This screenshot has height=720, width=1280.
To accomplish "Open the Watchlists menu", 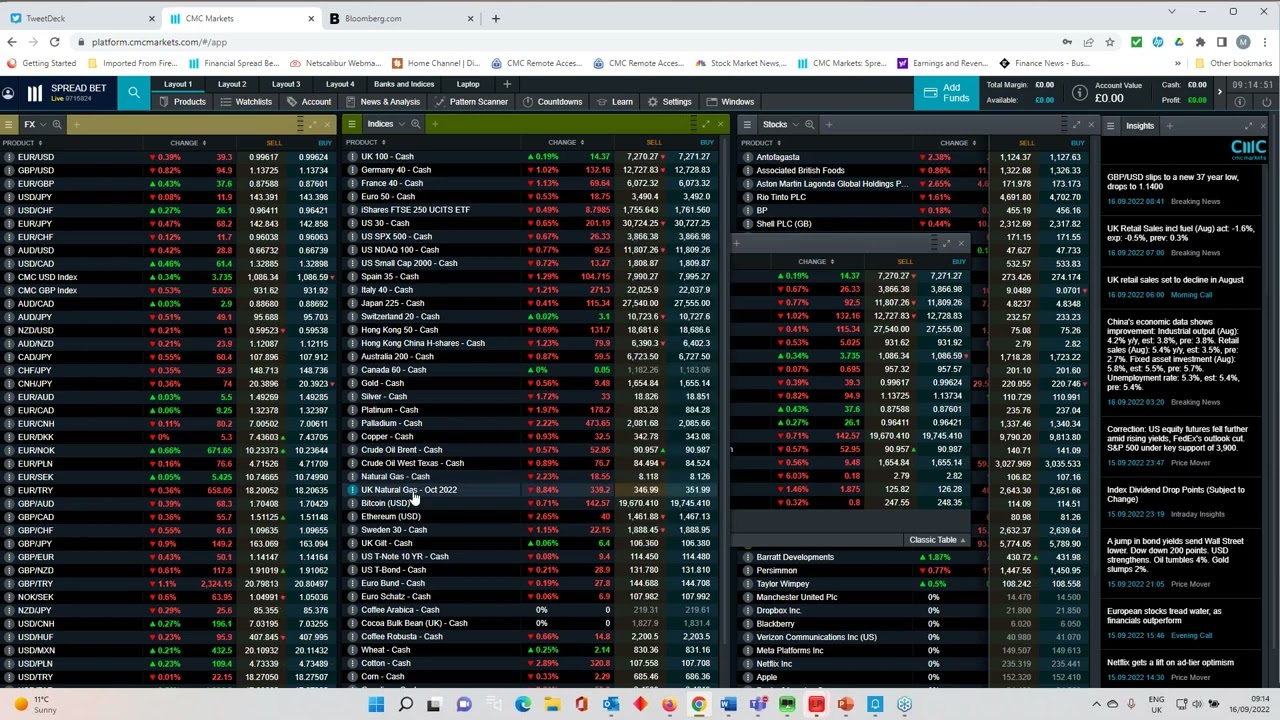I will pyautogui.click(x=246, y=102).
